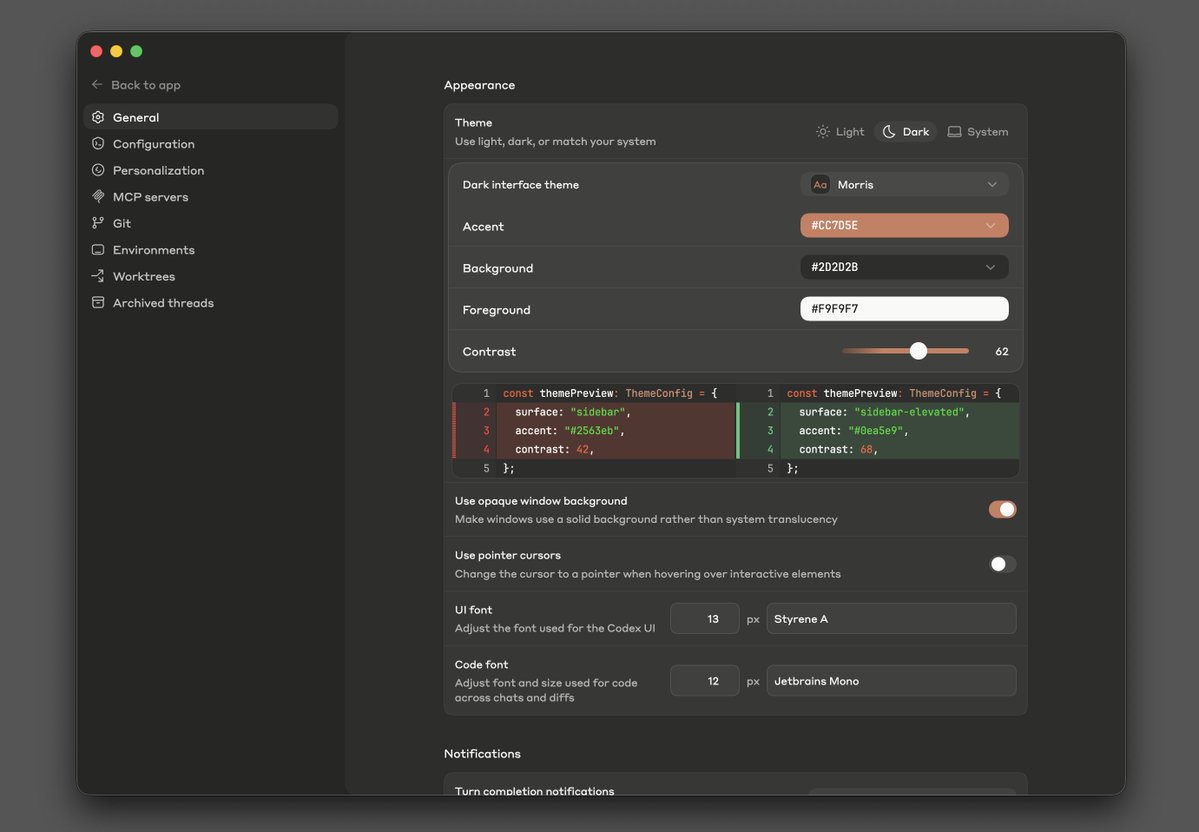Click the Code font size field 12
Viewport: 1199px width, 832px height.
pos(704,681)
